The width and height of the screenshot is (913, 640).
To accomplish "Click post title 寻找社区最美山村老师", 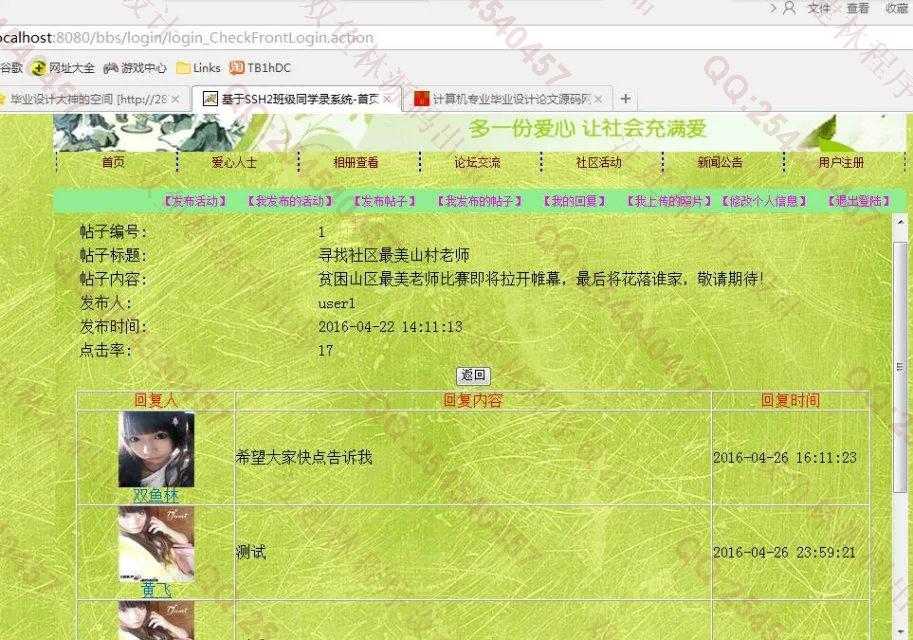I will click(394, 255).
